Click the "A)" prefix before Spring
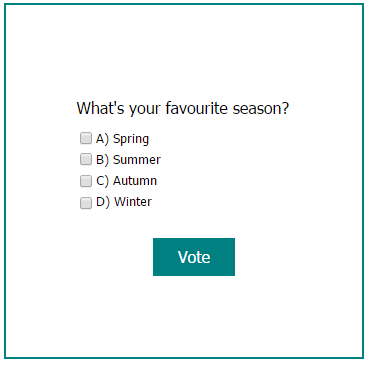369x365 pixels. (x=102, y=139)
